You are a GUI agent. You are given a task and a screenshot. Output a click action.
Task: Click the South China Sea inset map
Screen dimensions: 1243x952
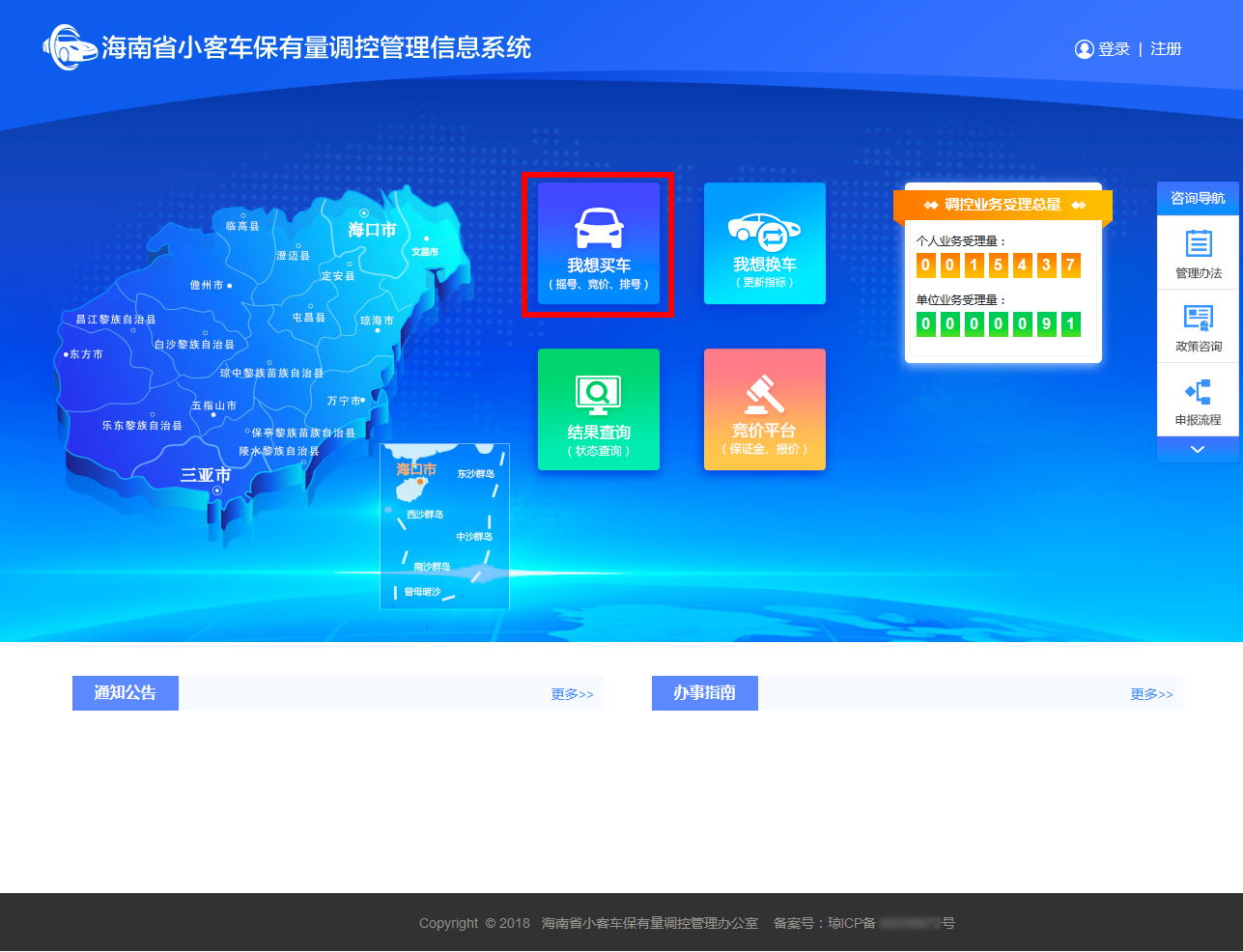point(444,527)
